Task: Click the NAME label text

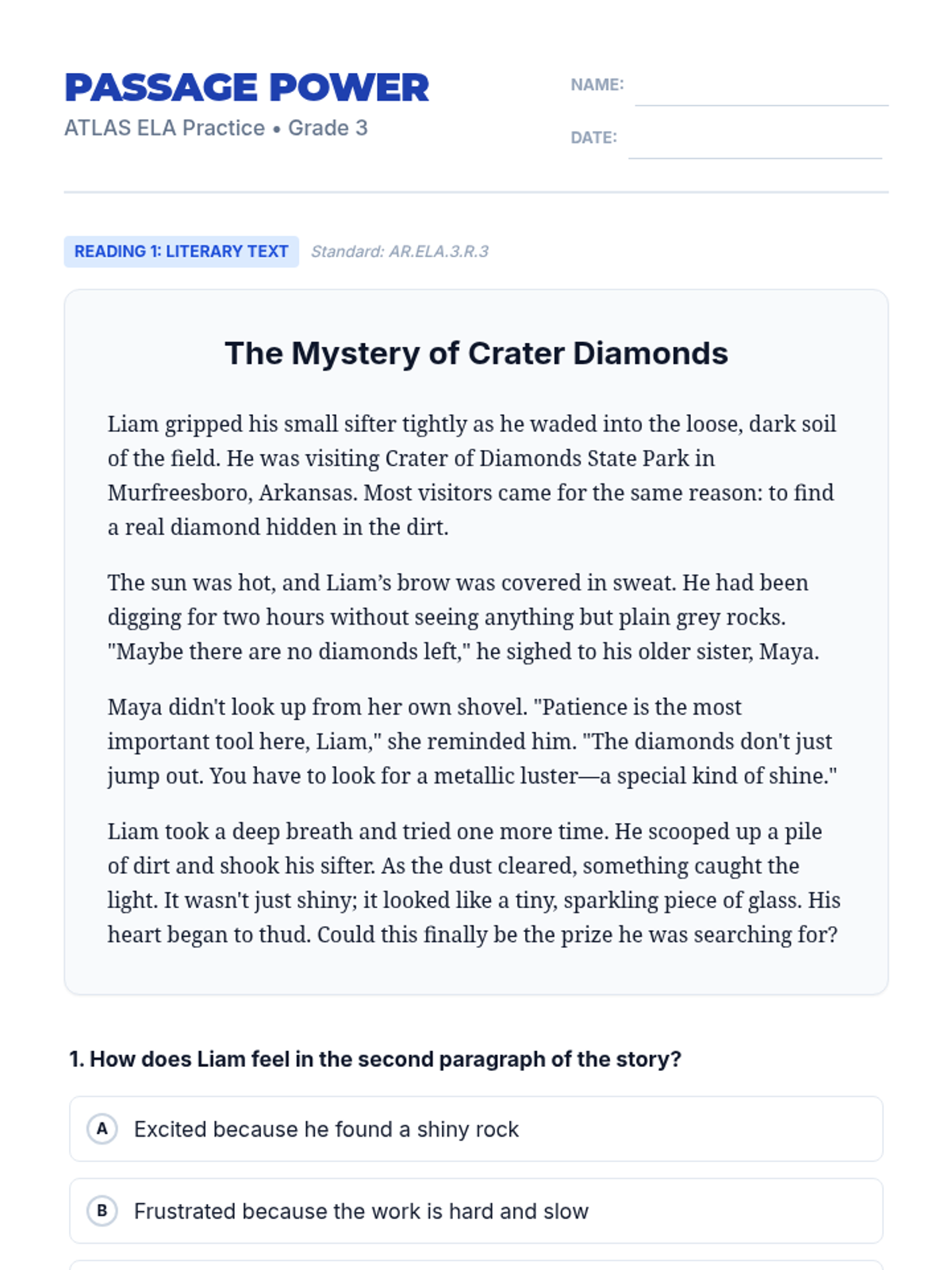Action: pyautogui.click(x=597, y=85)
